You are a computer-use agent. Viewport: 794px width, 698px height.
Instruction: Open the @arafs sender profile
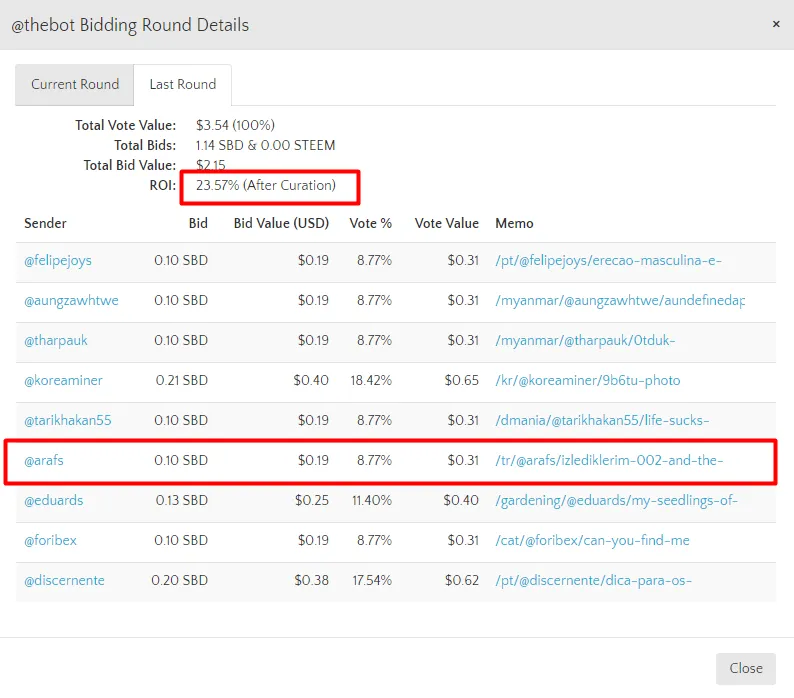(44, 460)
